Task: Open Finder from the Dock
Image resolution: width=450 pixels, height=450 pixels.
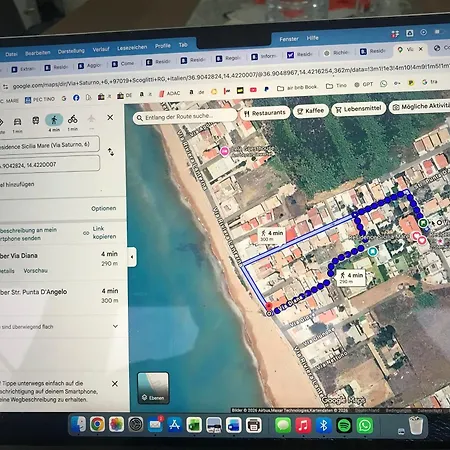Action: coord(79,424)
